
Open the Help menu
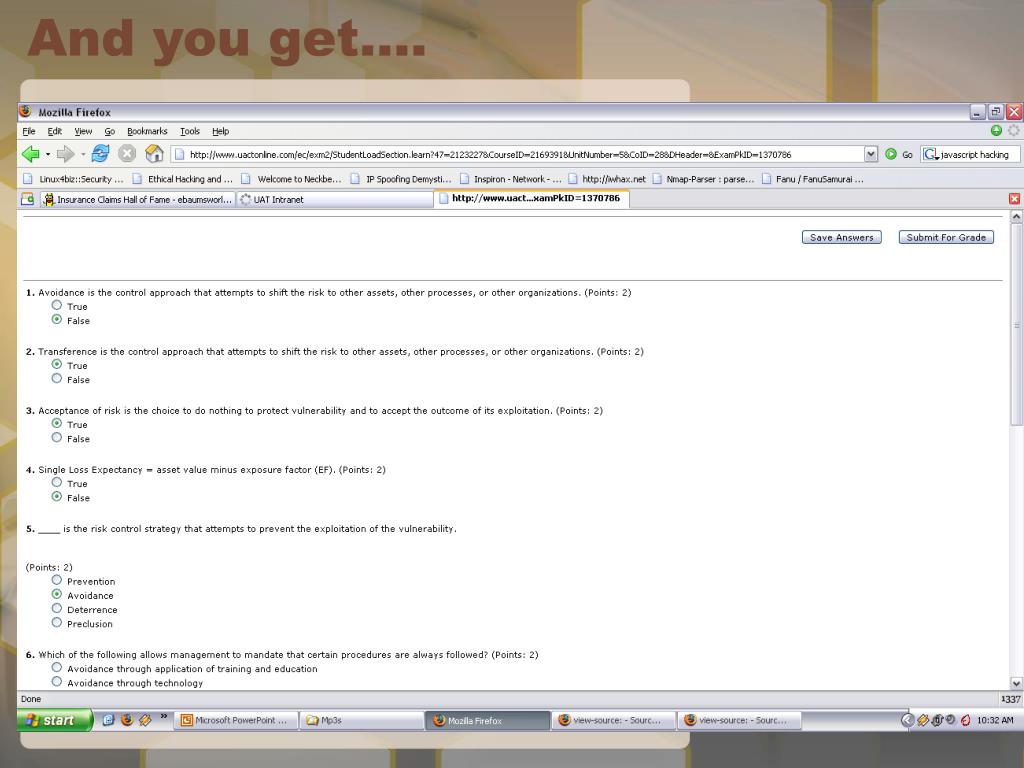[x=221, y=131]
